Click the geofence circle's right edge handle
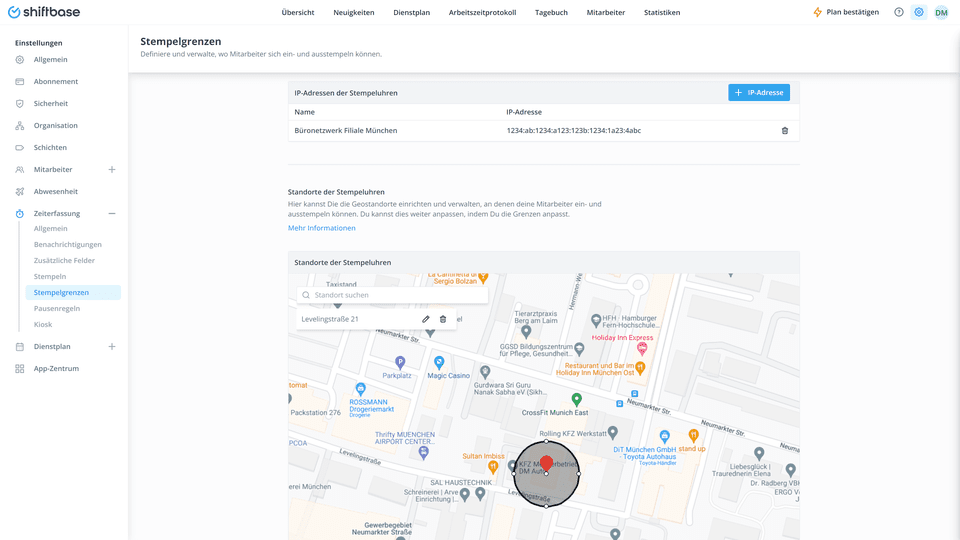The width and height of the screenshot is (960, 540). coord(579,473)
